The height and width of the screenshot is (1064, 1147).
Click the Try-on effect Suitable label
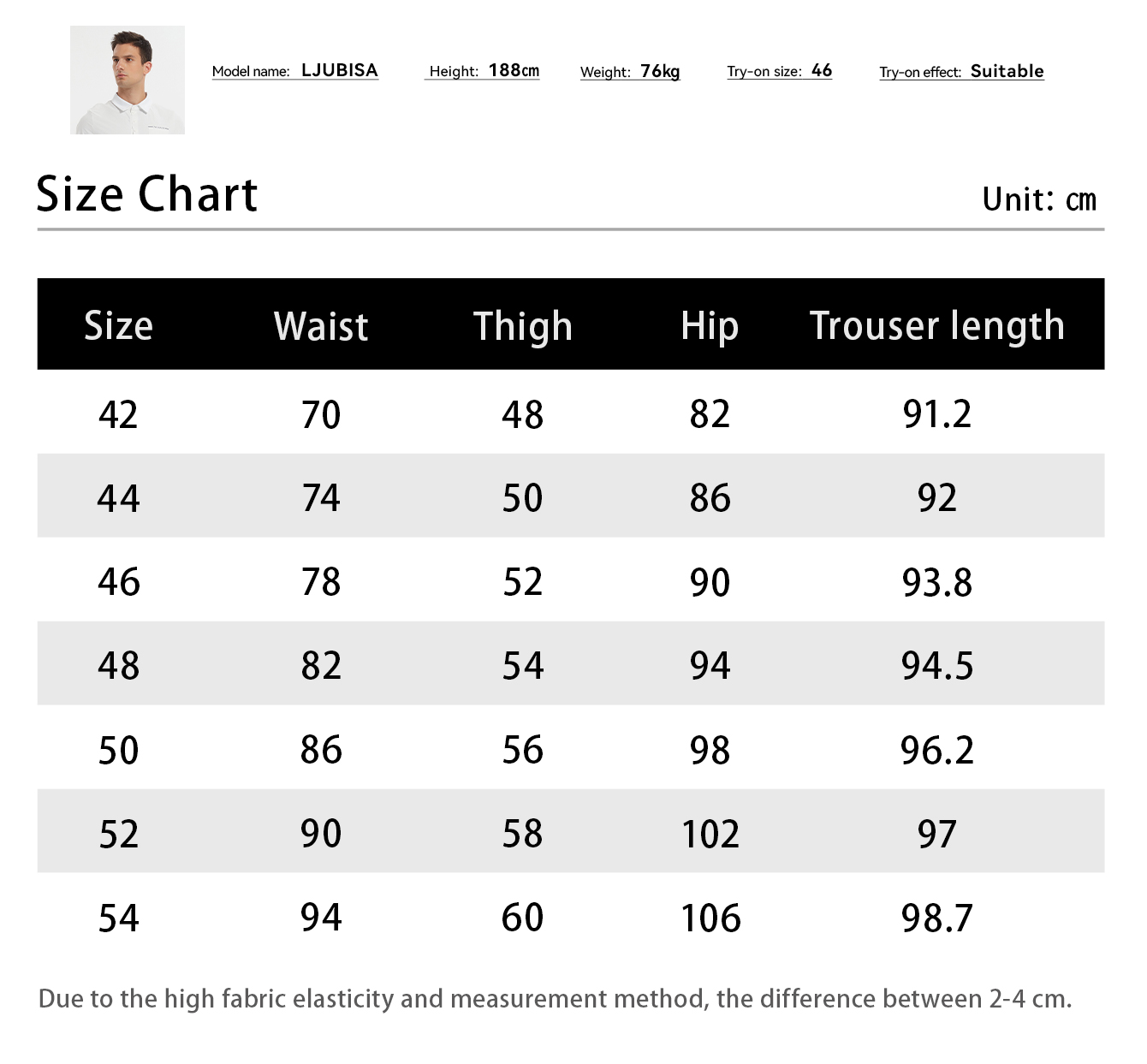tap(961, 72)
